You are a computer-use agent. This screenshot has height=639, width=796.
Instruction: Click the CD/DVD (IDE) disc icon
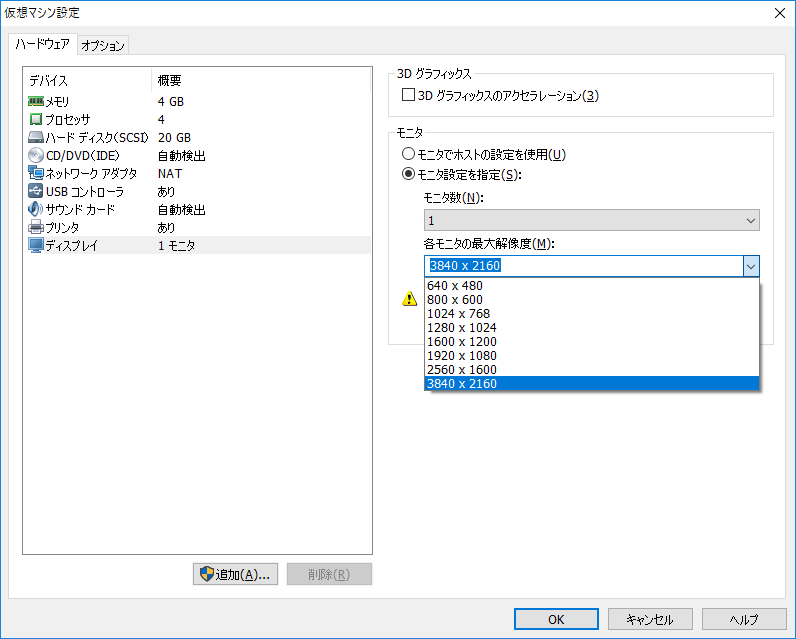[x=36, y=155]
